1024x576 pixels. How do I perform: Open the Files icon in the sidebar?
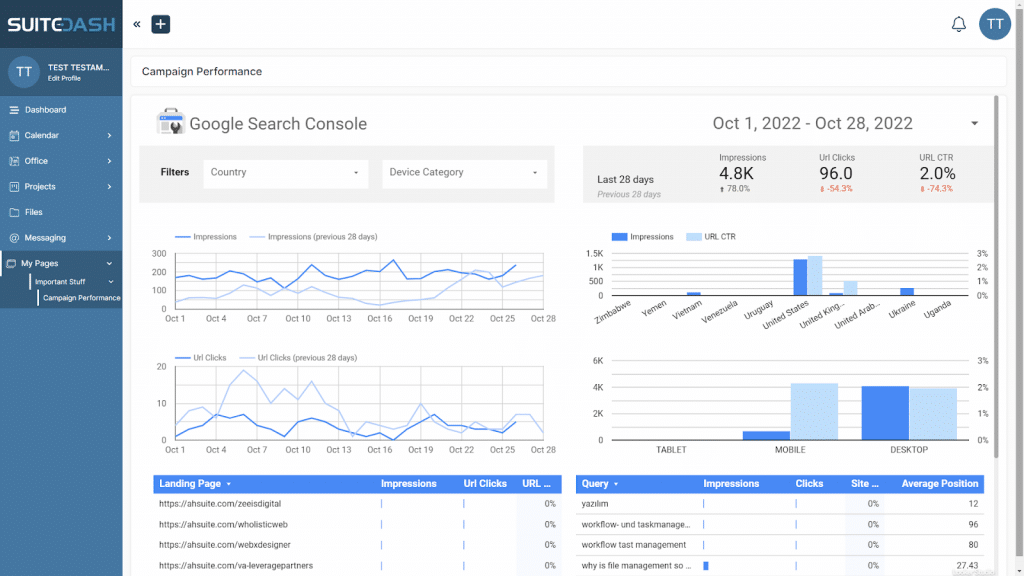coord(14,212)
